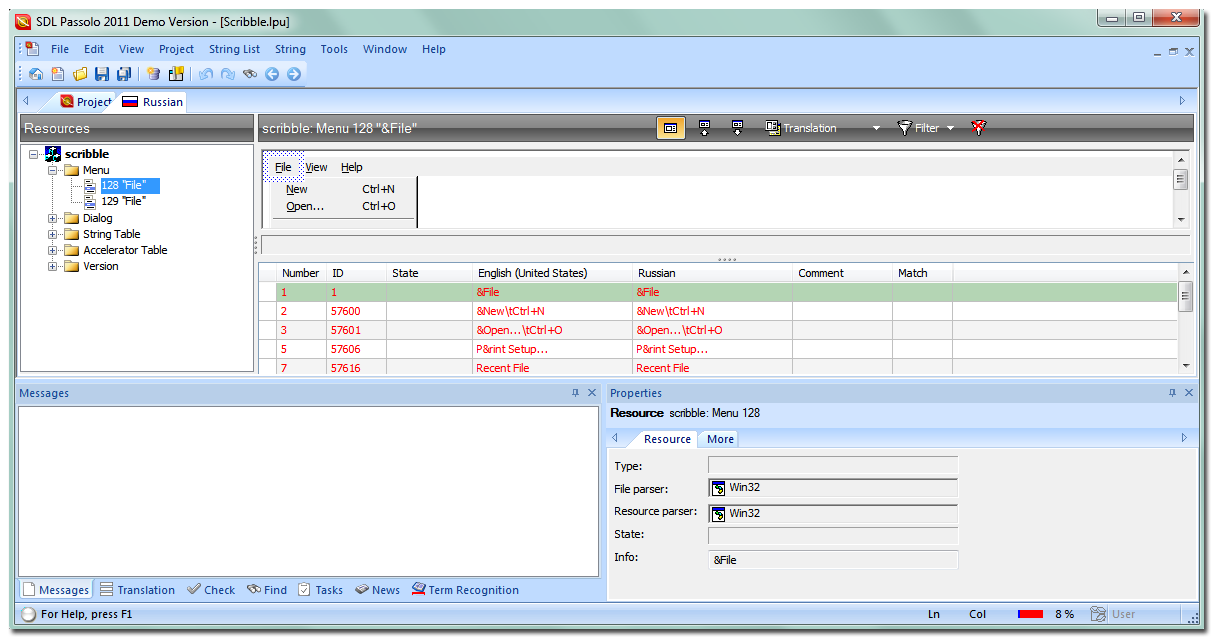The height and width of the screenshot is (639, 1214).
Task: Toggle auto-hide pin on Properties panel
Action: (x=1172, y=393)
